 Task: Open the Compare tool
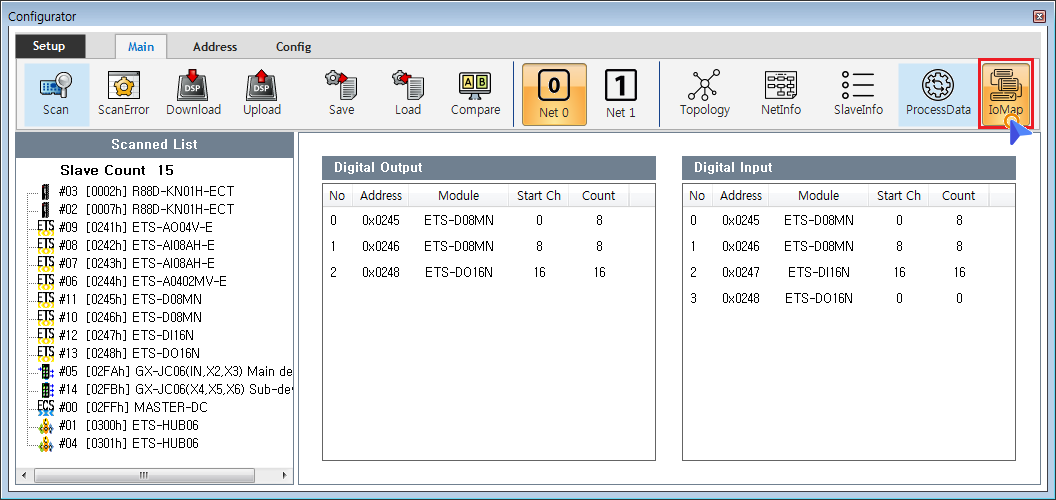click(x=475, y=94)
